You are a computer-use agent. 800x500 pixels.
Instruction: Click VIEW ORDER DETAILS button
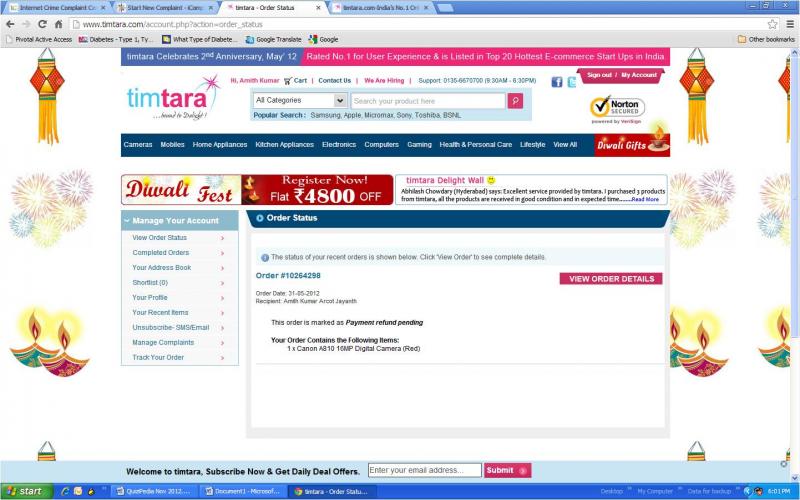(611, 279)
